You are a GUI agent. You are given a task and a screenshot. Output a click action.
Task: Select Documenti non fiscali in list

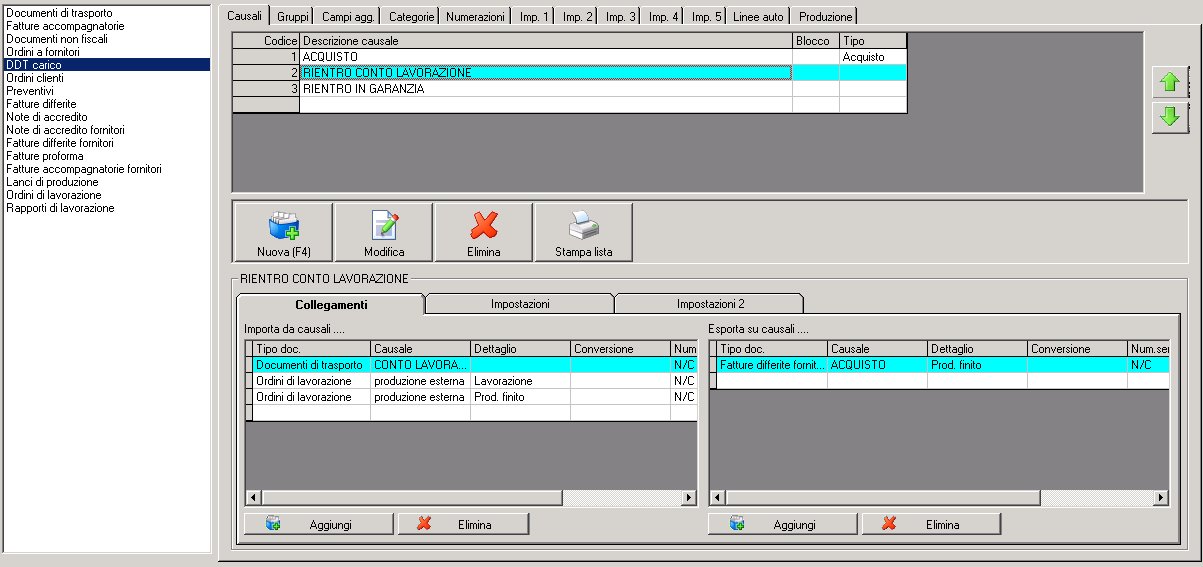coord(106,38)
